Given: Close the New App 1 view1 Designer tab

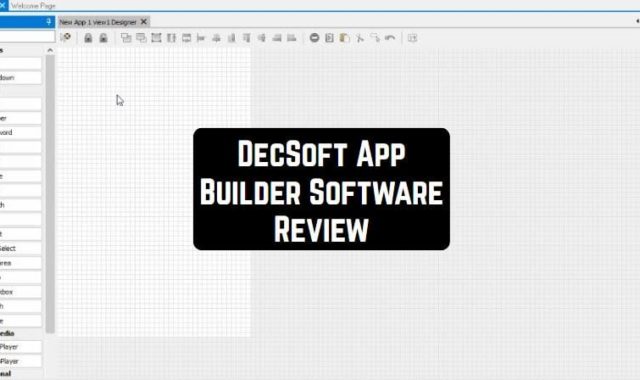Looking at the screenshot, I should click(x=144, y=22).
